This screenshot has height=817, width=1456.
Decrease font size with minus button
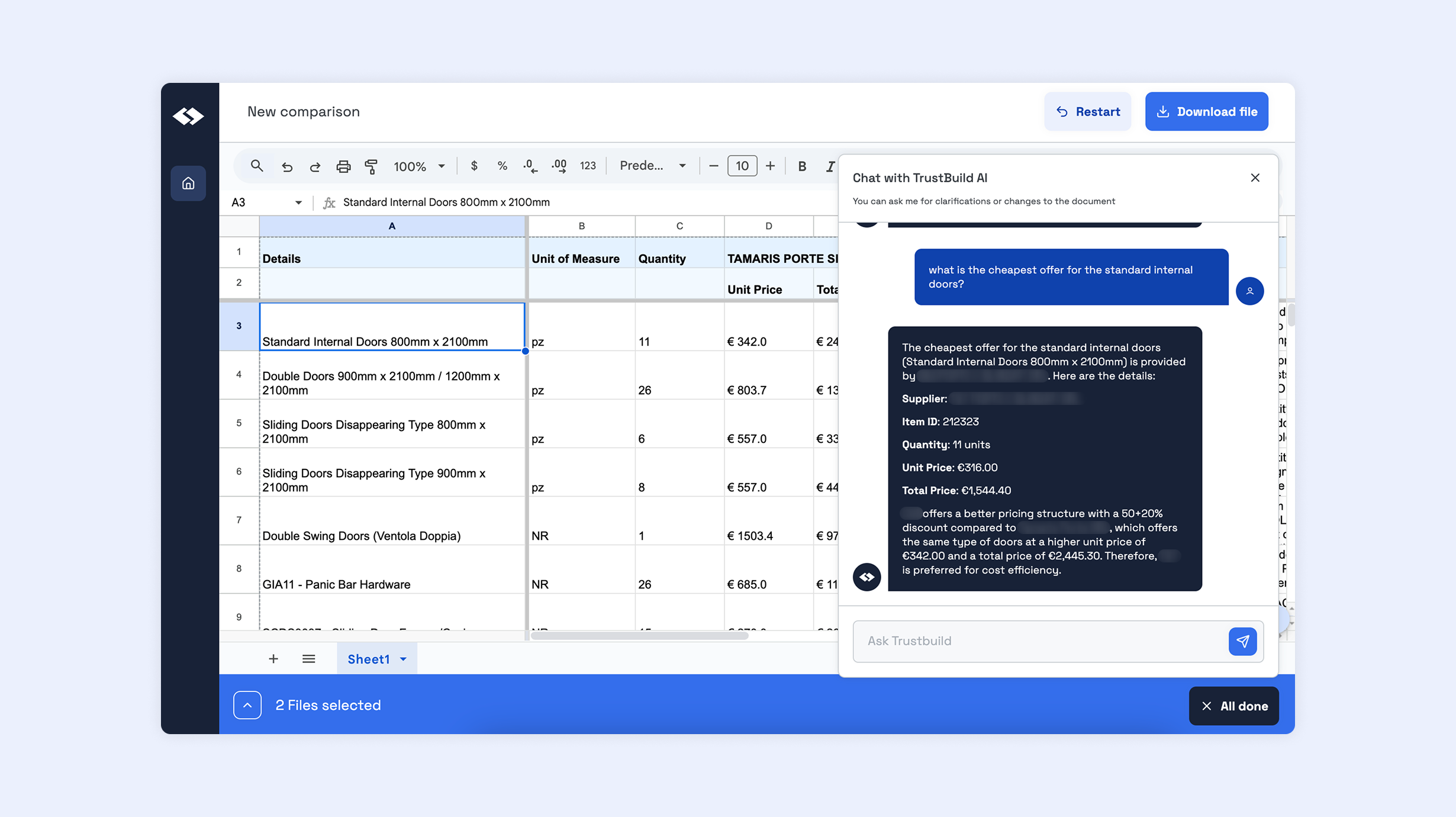point(714,166)
